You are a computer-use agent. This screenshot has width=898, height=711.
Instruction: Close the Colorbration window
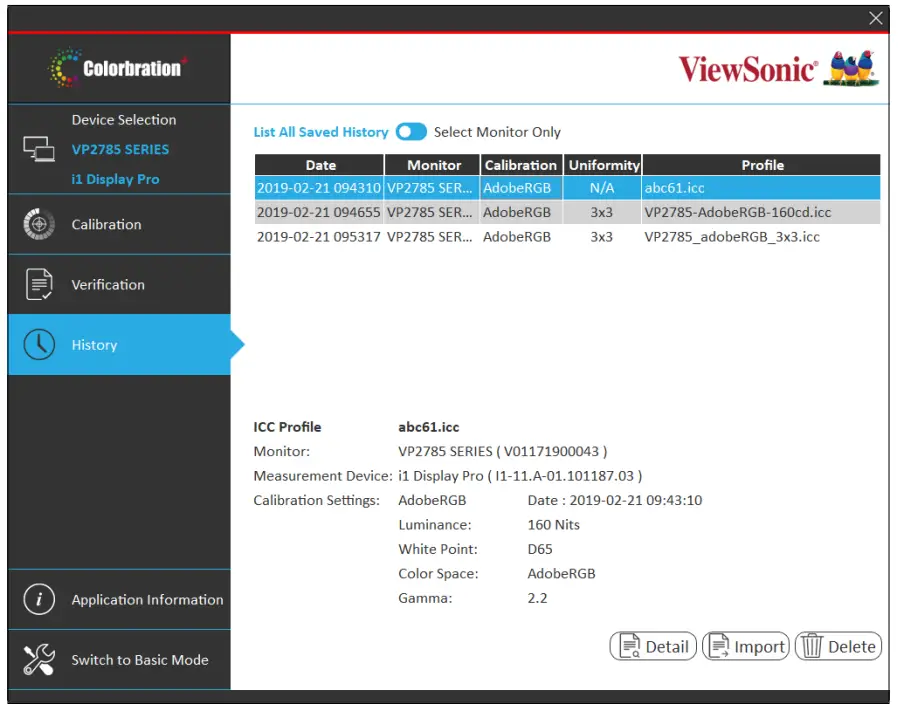coord(876,18)
